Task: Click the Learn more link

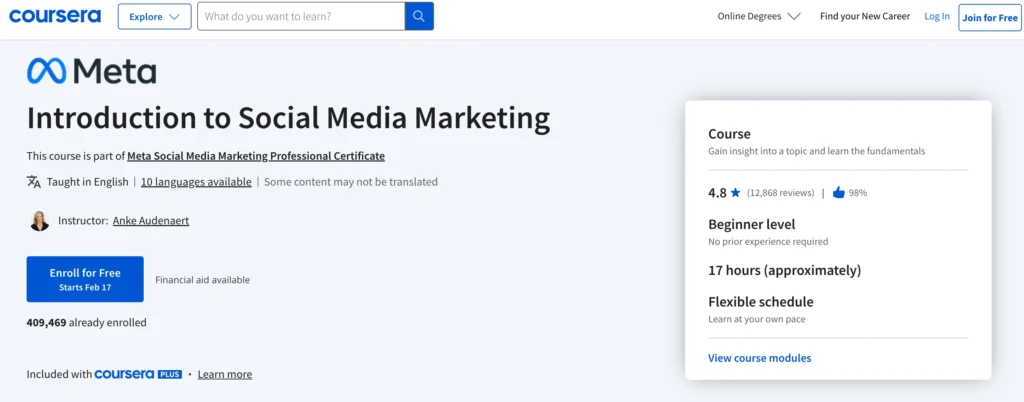Action: pos(225,375)
